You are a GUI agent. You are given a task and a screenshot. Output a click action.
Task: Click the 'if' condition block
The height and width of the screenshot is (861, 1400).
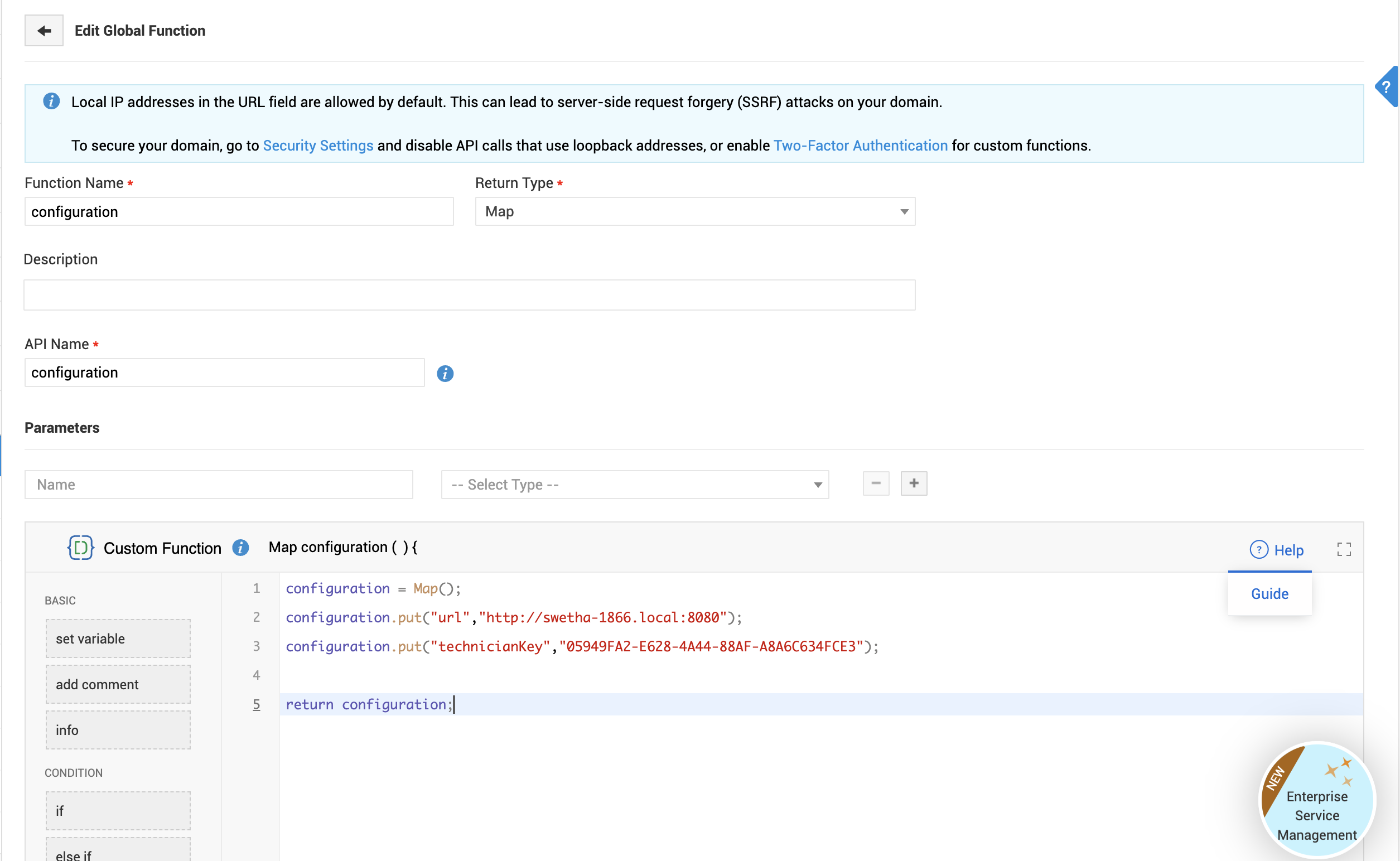point(118,810)
